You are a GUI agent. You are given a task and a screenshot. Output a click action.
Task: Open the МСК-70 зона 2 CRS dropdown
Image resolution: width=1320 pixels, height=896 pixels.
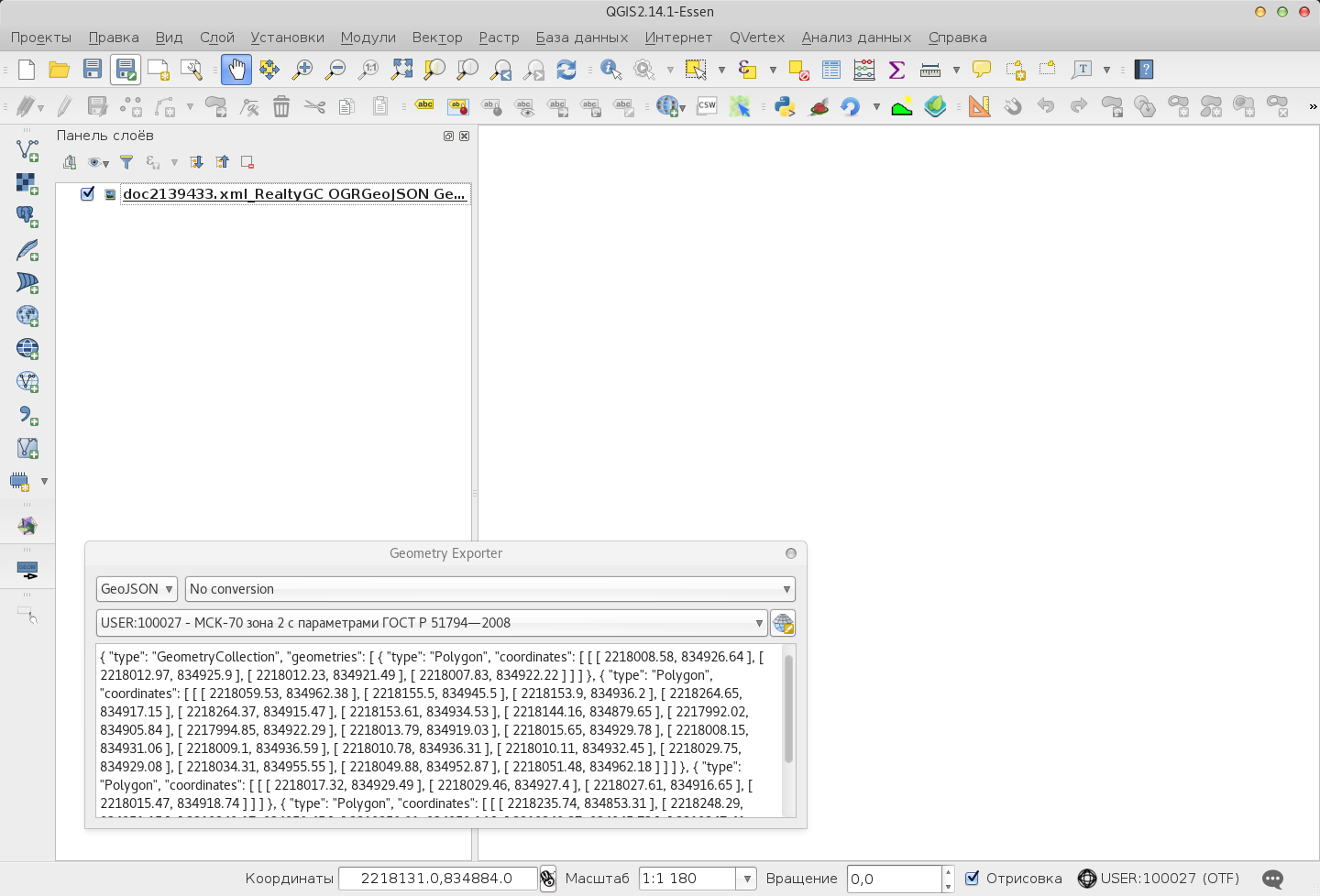[431, 623]
